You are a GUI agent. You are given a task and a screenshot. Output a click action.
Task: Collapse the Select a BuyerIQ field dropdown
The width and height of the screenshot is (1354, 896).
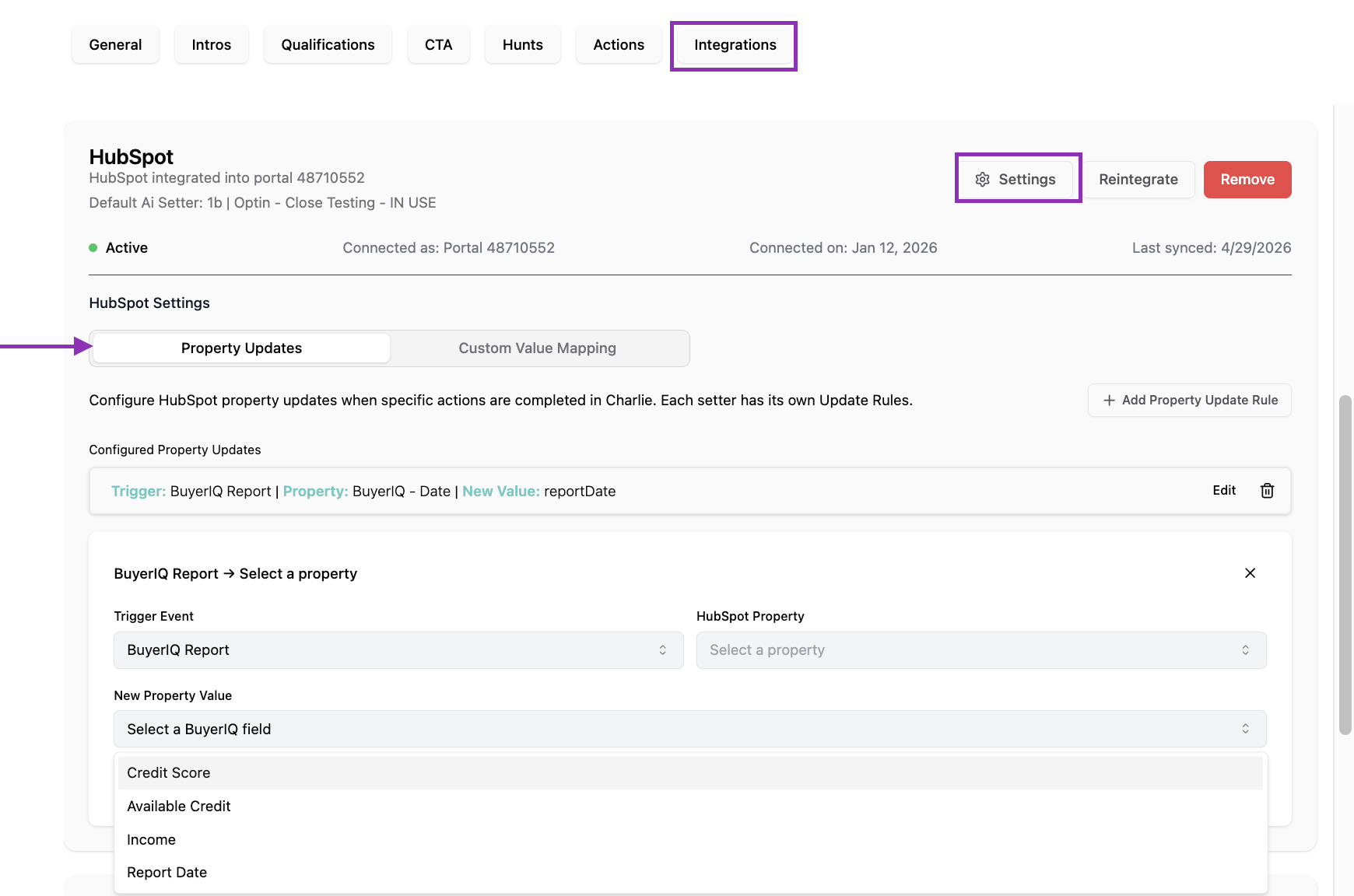click(690, 730)
